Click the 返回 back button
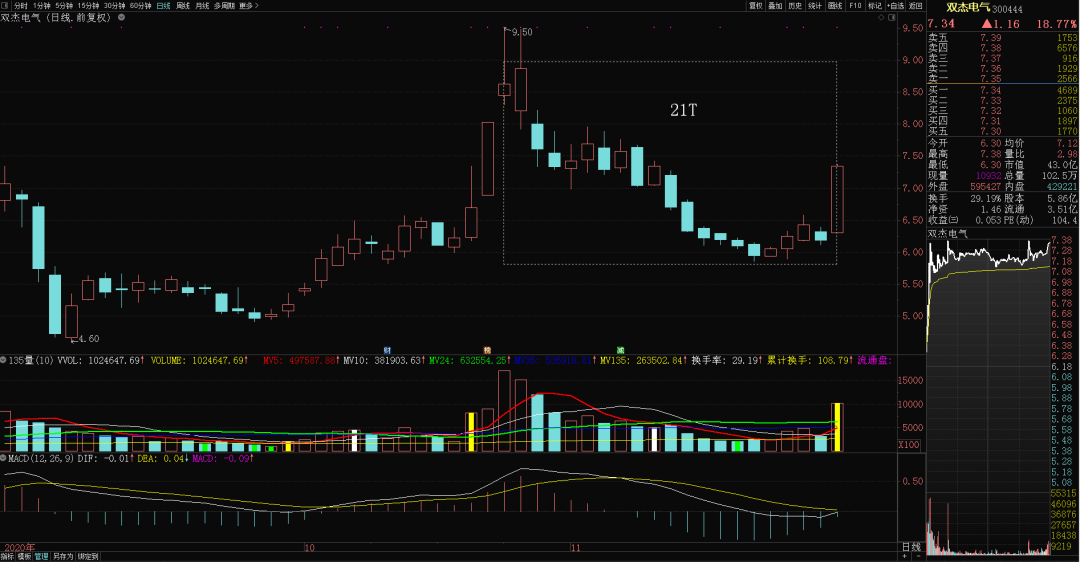 coord(915,6)
